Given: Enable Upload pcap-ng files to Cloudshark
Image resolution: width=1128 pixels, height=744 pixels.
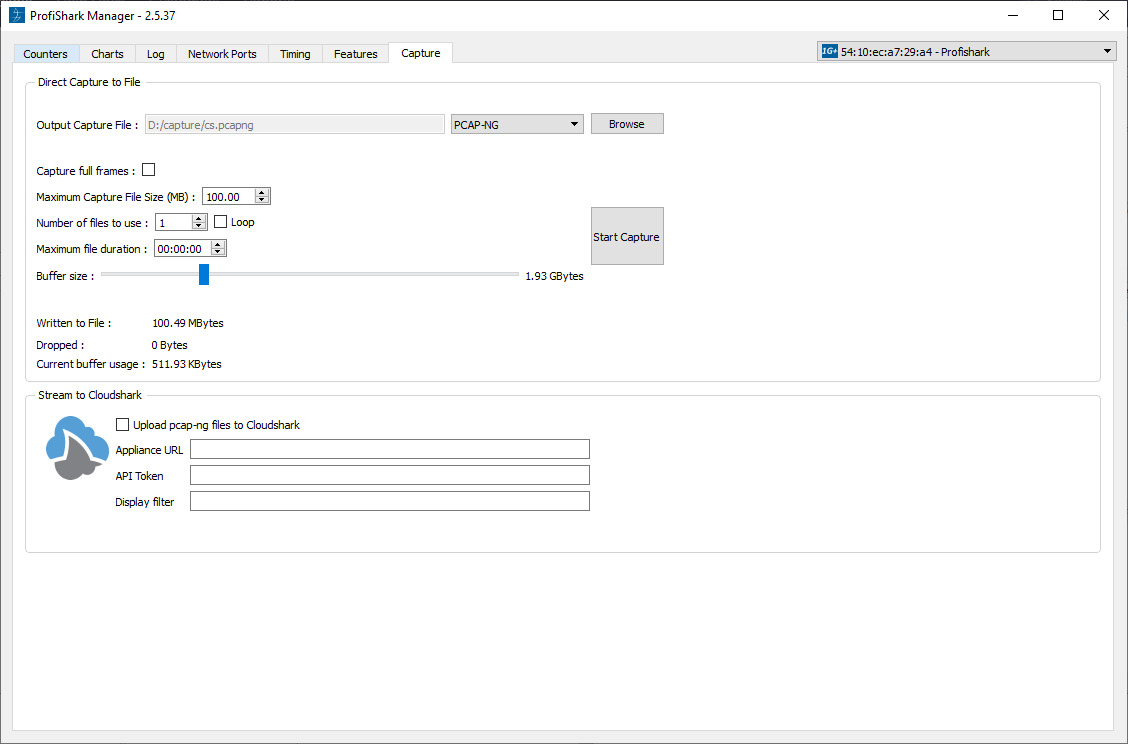Looking at the screenshot, I should [x=122, y=425].
